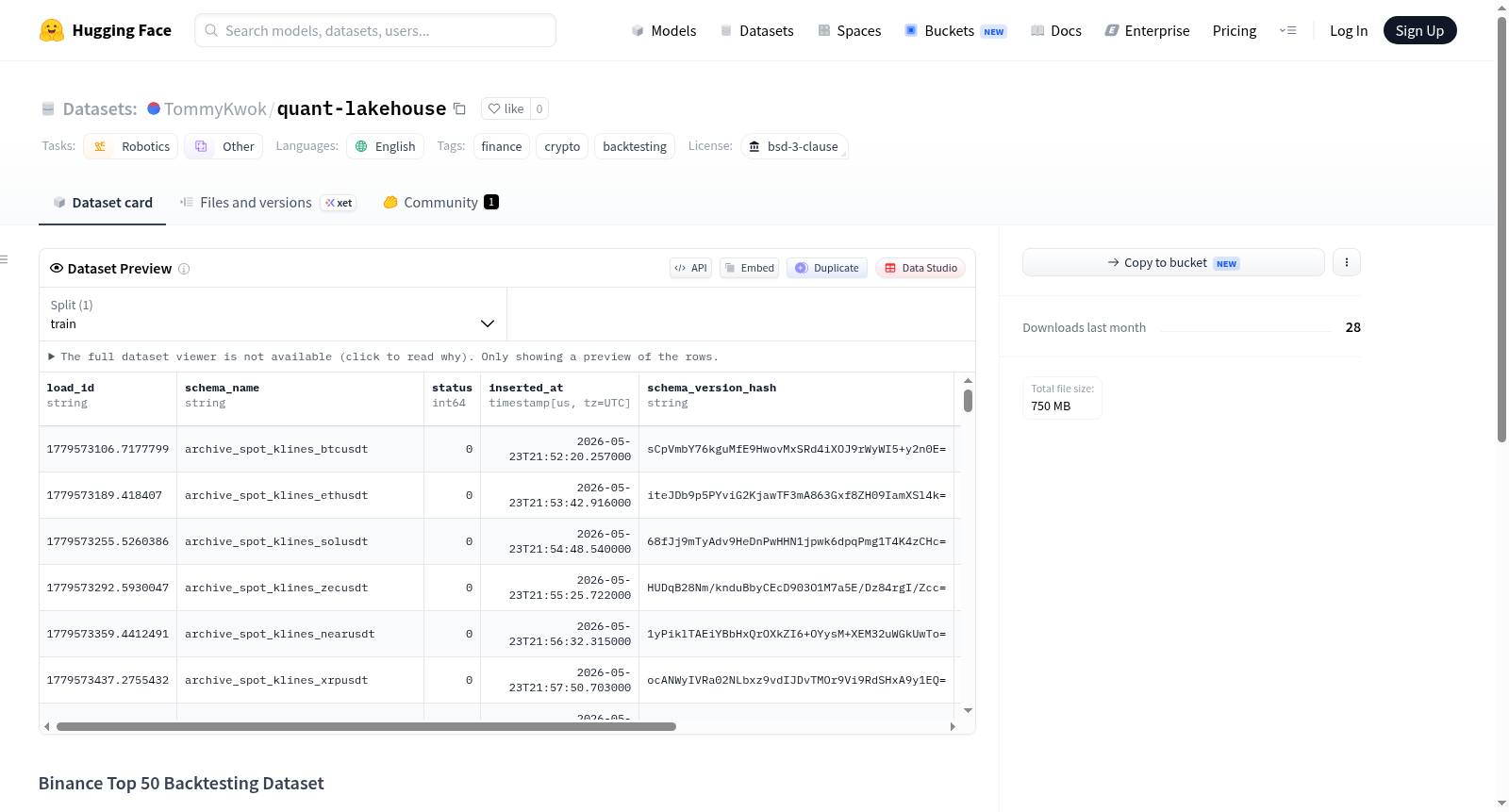
Task: Select cell archive_spot_klines_solusdt
Action: pos(300,541)
